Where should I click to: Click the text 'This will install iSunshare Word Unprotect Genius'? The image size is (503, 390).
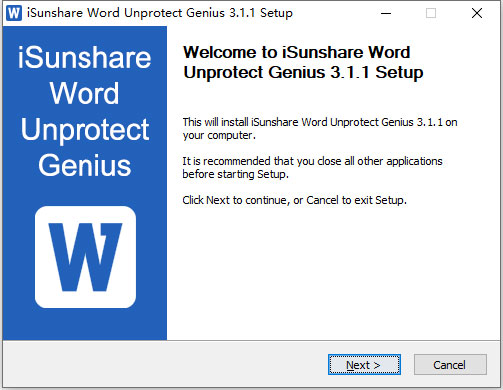pyautogui.click(x=298, y=122)
